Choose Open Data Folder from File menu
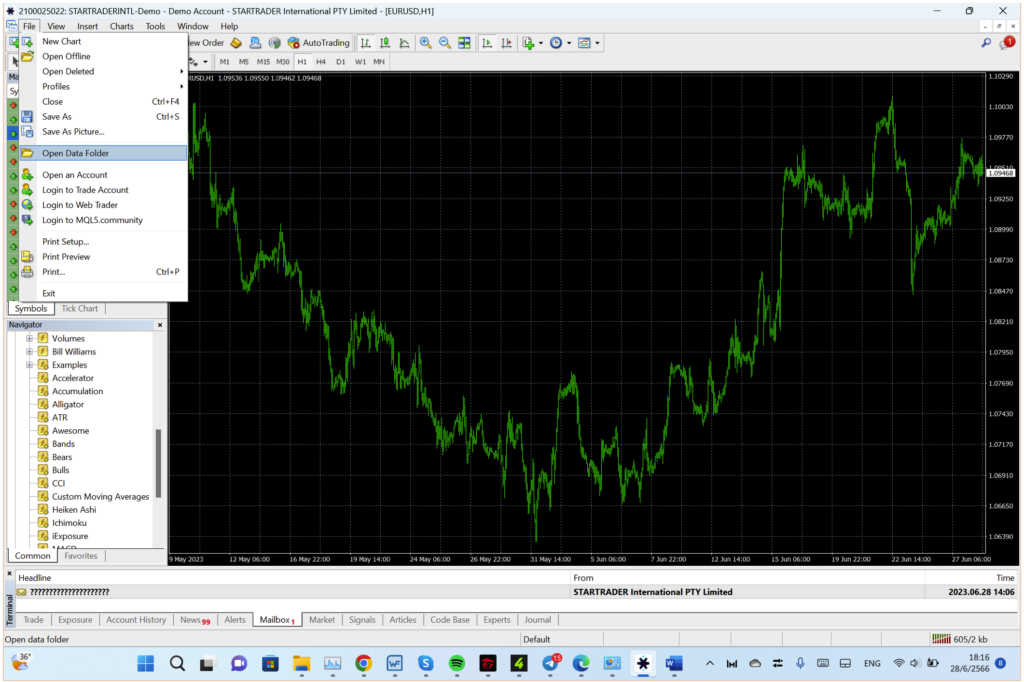This screenshot has height=682, width=1024. click(x=103, y=153)
